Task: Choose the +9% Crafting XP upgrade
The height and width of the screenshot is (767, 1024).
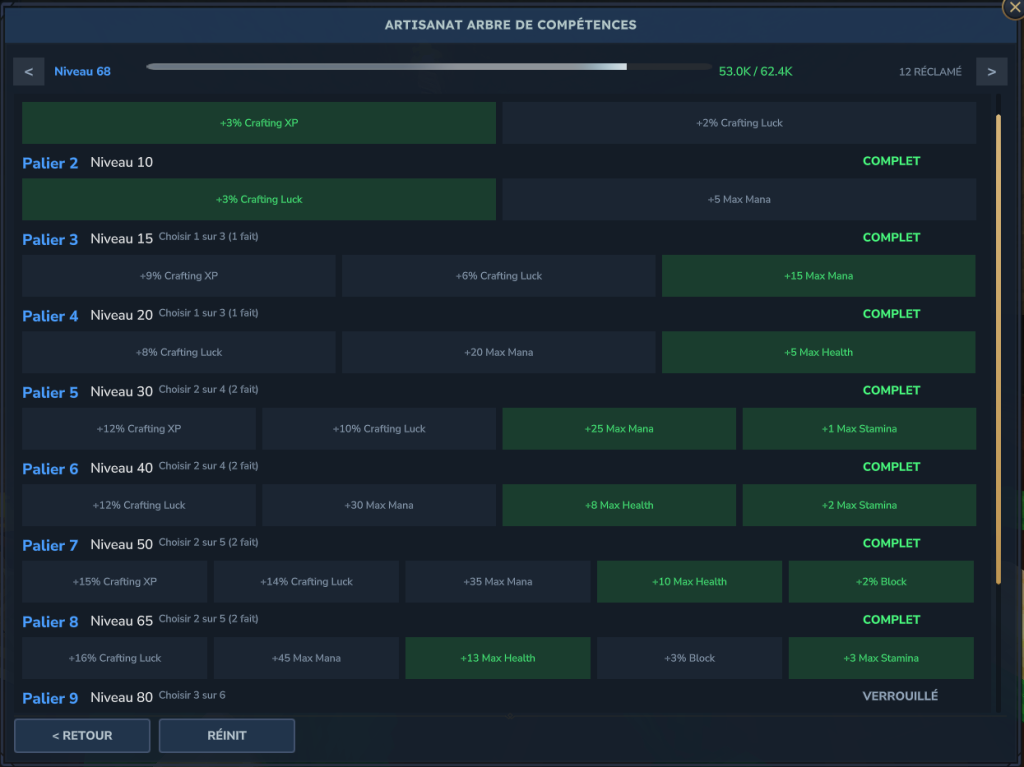Action: point(178,275)
